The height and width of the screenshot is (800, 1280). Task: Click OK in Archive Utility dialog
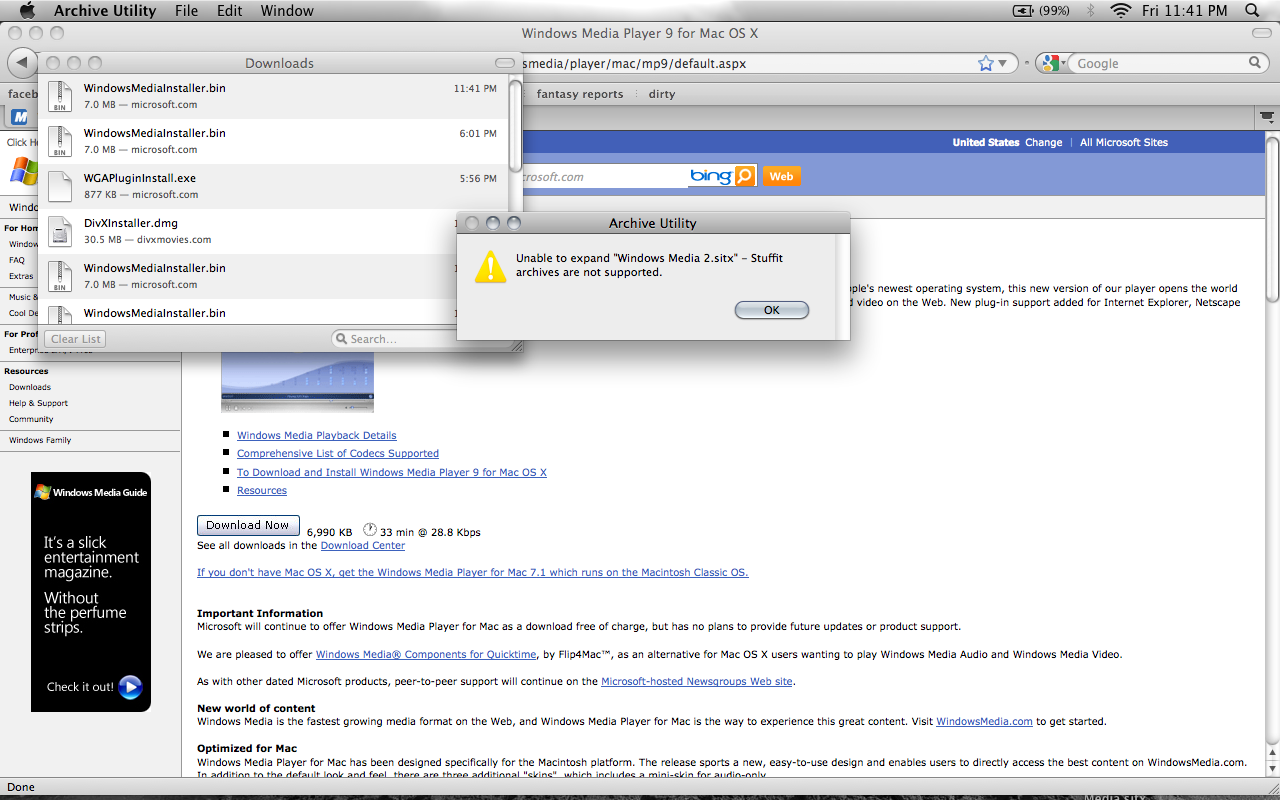(x=771, y=310)
